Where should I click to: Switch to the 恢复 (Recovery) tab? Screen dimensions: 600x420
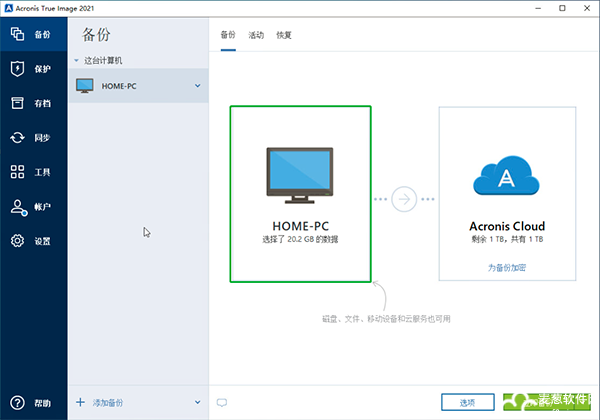pyautogui.click(x=284, y=35)
